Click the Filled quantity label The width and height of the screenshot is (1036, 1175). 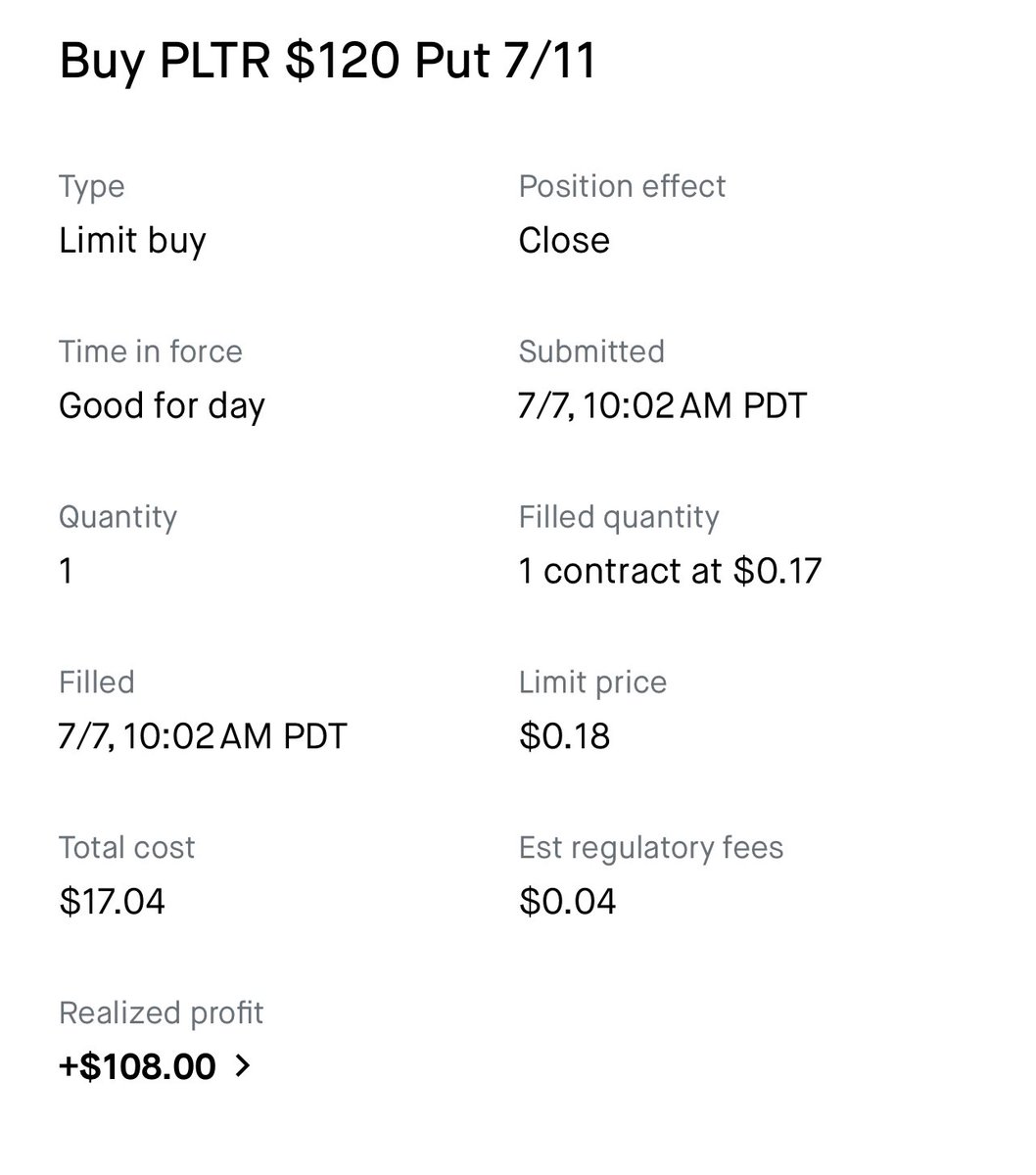(619, 517)
